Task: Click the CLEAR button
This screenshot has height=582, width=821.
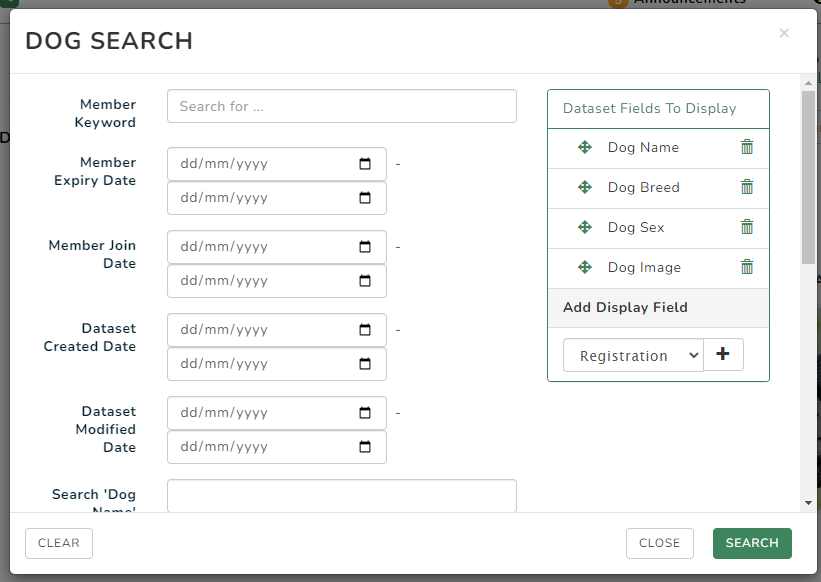Action: point(59,543)
